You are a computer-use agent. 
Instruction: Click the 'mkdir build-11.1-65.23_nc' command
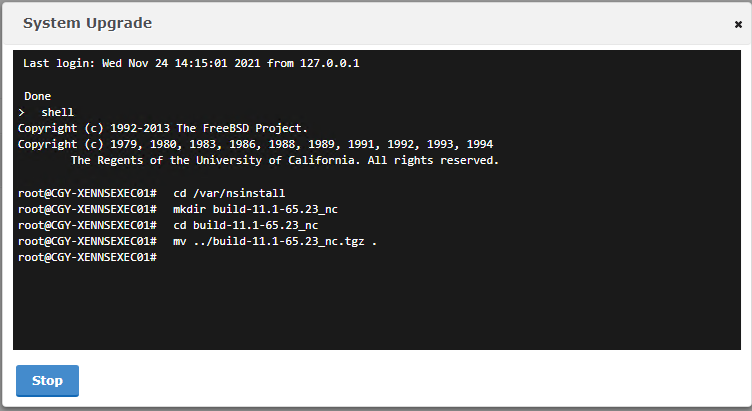click(255, 210)
